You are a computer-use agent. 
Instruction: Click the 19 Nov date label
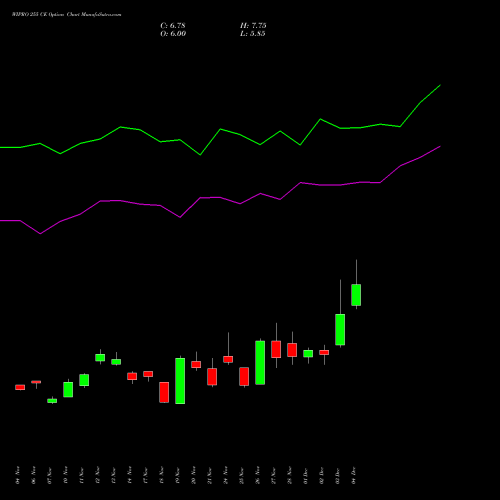(178, 475)
